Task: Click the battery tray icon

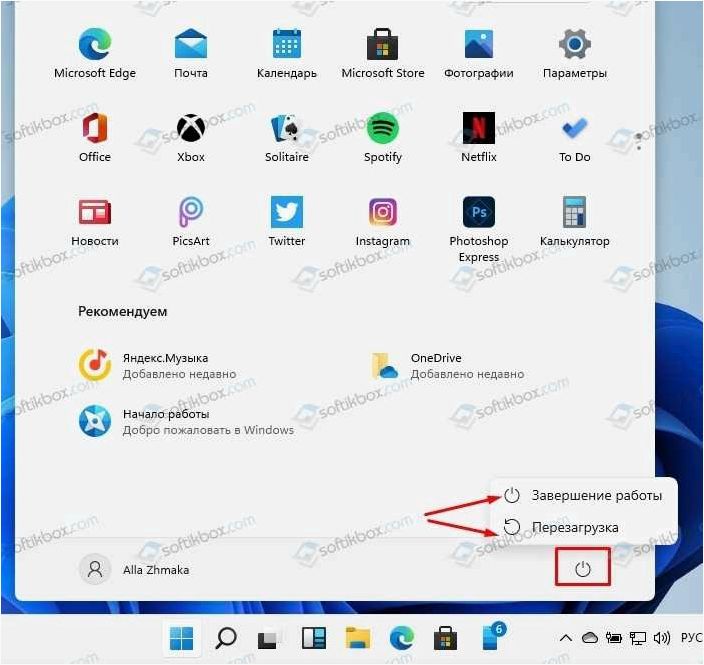Action: point(614,638)
